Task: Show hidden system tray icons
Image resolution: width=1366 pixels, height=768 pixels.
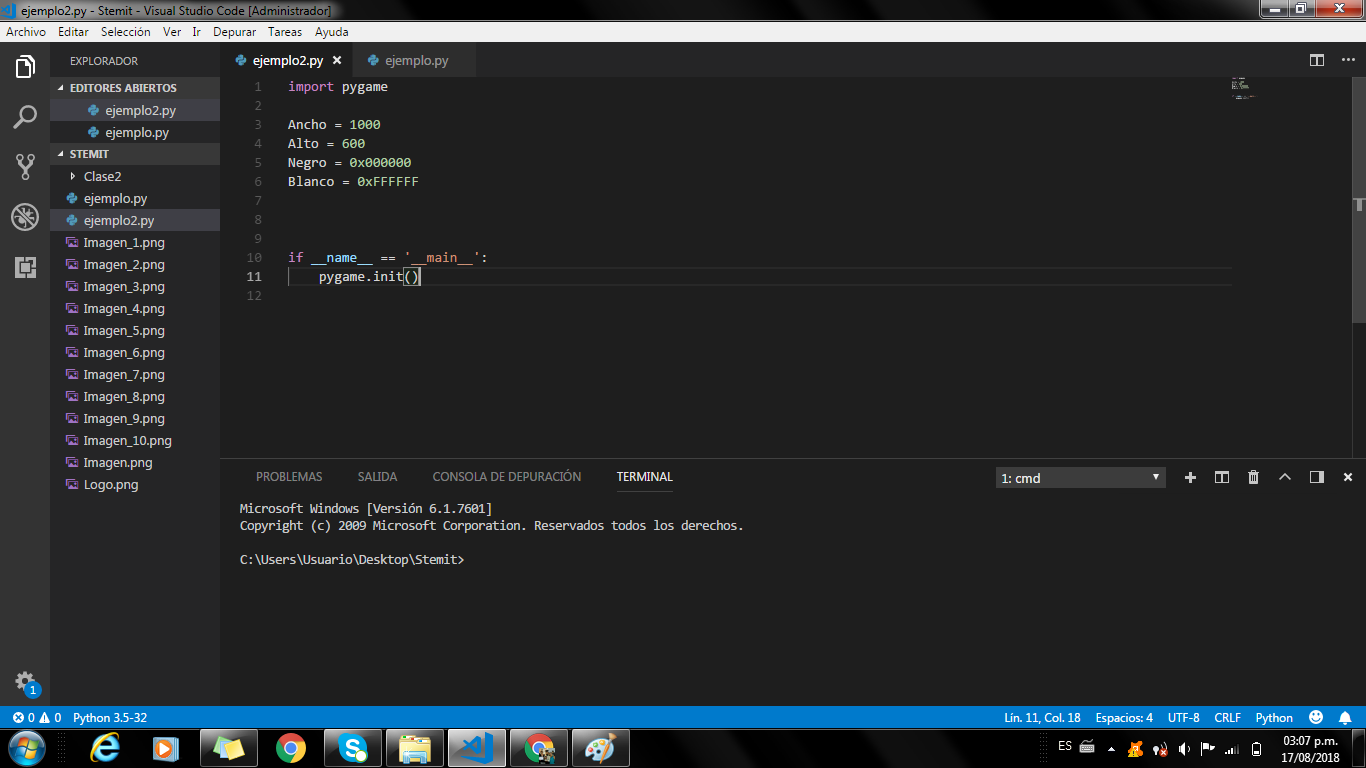Action: [1111, 749]
